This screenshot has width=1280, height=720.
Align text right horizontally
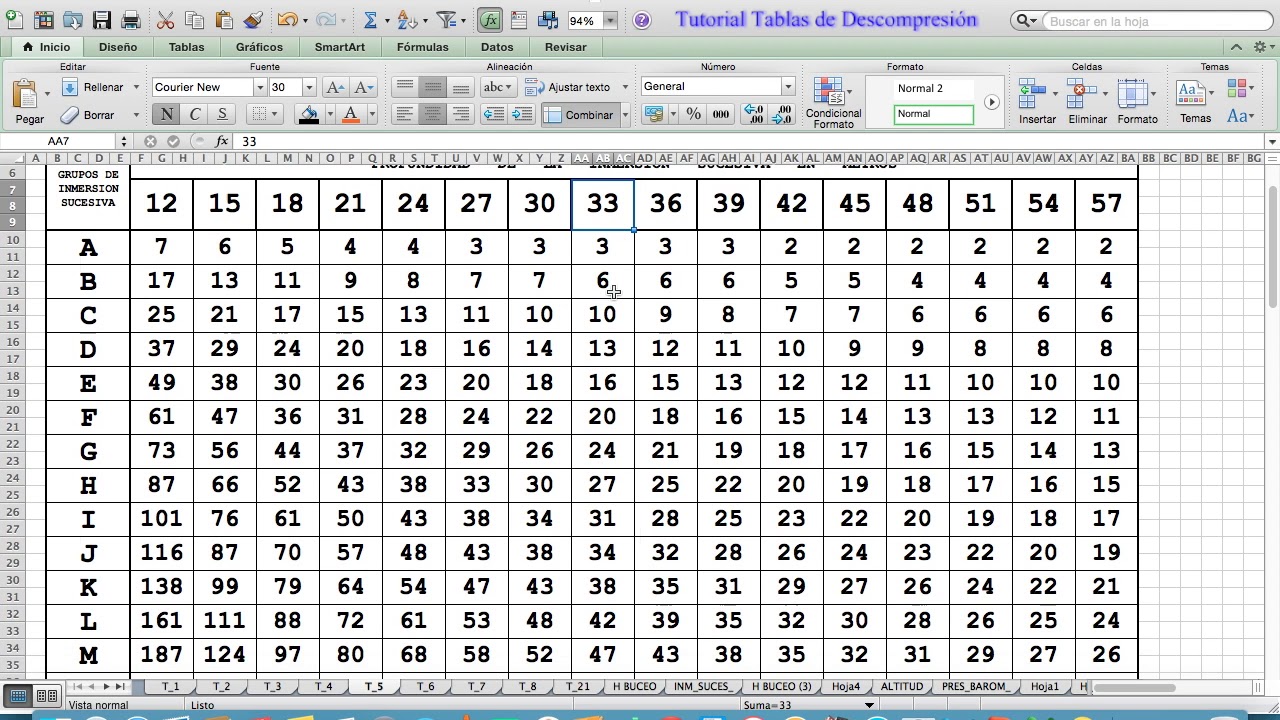pos(460,115)
